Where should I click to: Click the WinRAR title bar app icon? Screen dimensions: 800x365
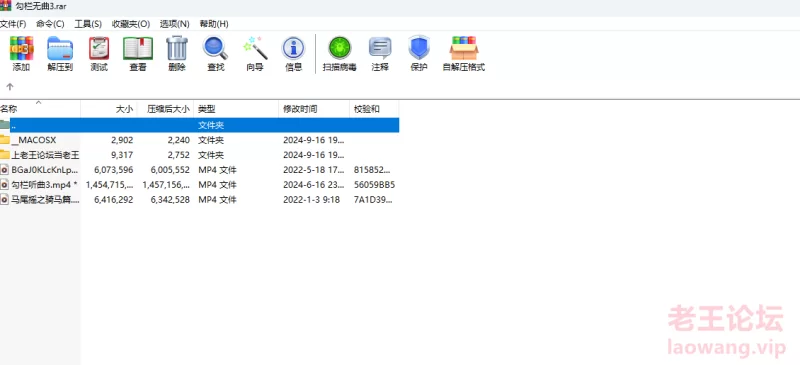coord(6,6)
